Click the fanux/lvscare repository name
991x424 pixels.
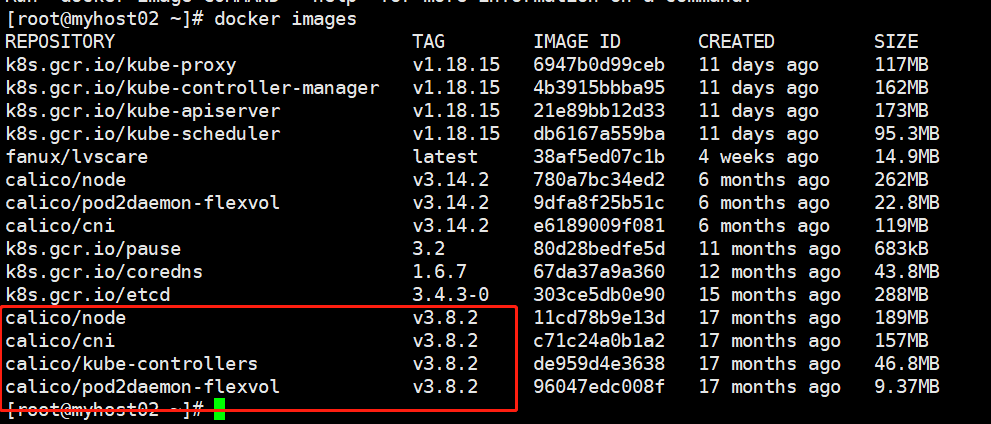pyautogui.click(x=76, y=157)
